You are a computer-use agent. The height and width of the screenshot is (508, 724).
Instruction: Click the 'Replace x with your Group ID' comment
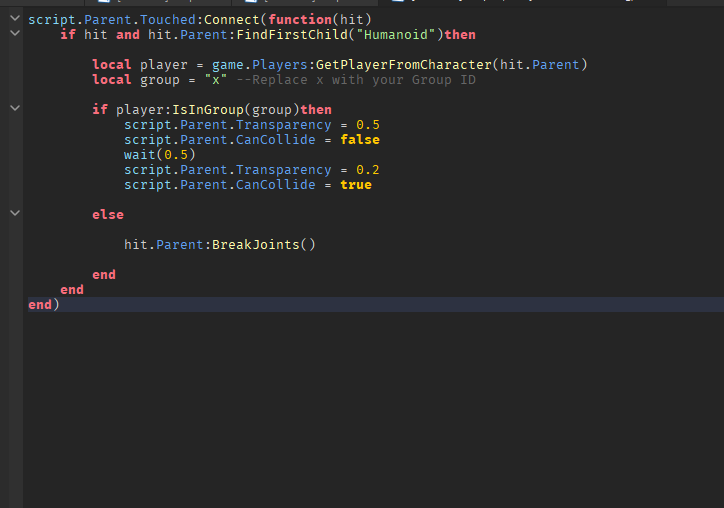pos(356,80)
